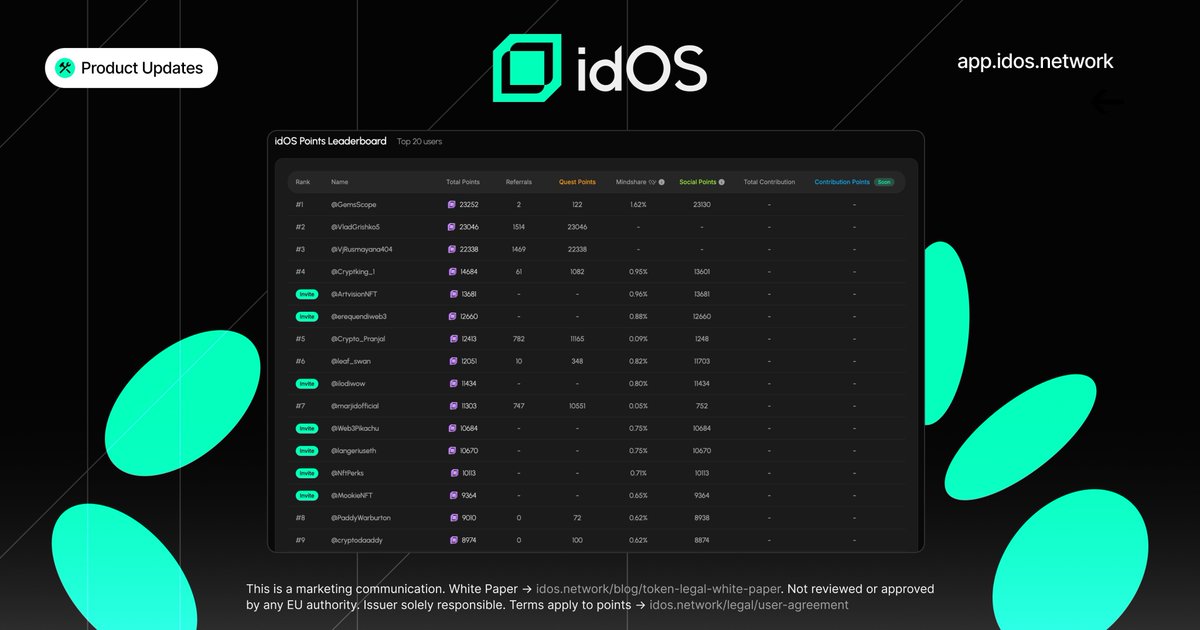Click the points icon in @Crypto_Pranjal row
This screenshot has width=1200, height=630.
[452, 339]
